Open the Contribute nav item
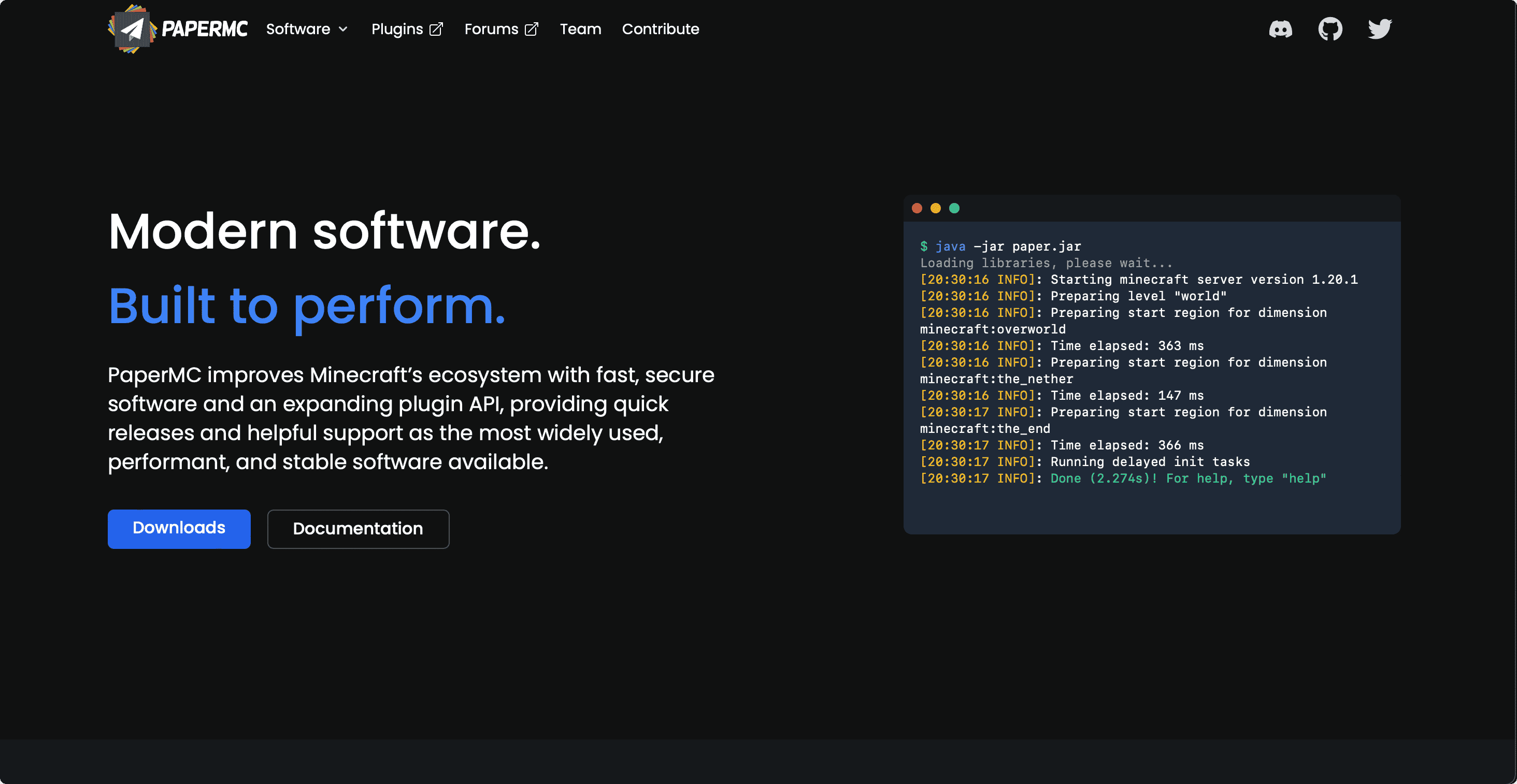This screenshot has width=1517, height=784. tap(660, 30)
